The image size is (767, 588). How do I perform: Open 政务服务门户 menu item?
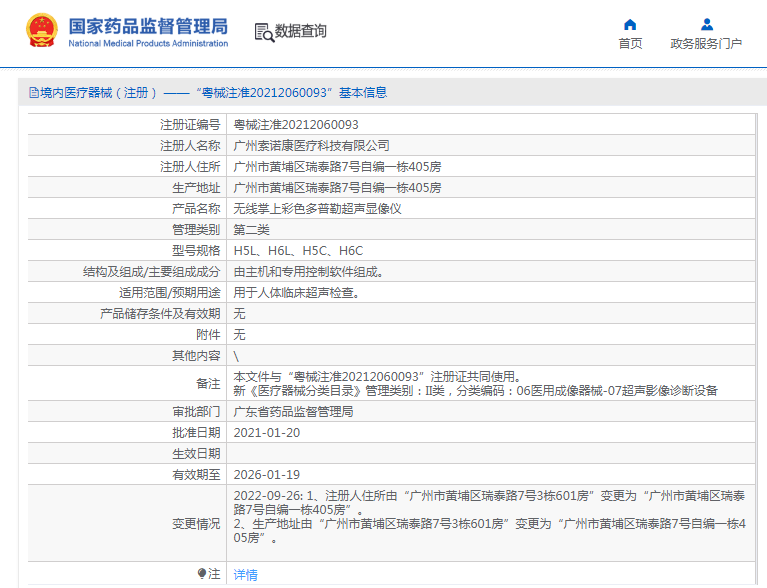pyautogui.click(x=706, y=44)
